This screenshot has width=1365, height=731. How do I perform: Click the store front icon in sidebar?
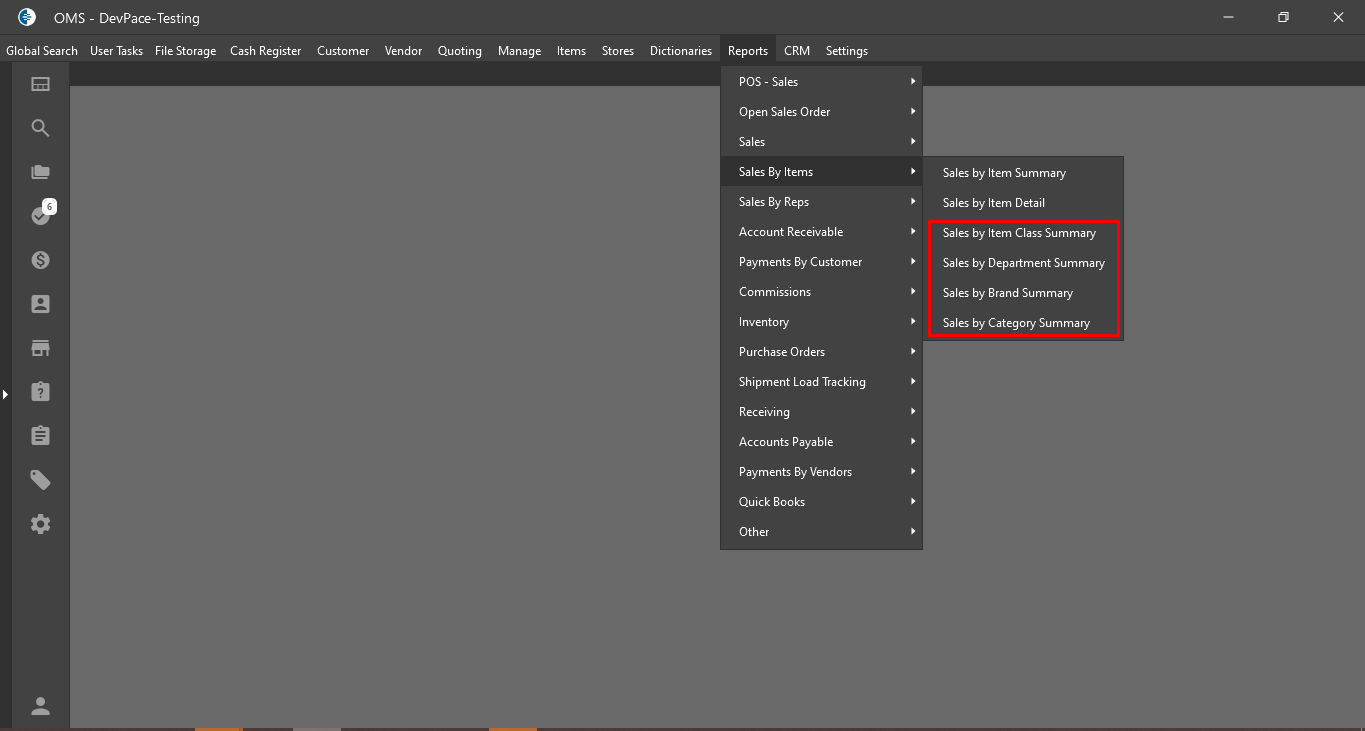(40, 348)
